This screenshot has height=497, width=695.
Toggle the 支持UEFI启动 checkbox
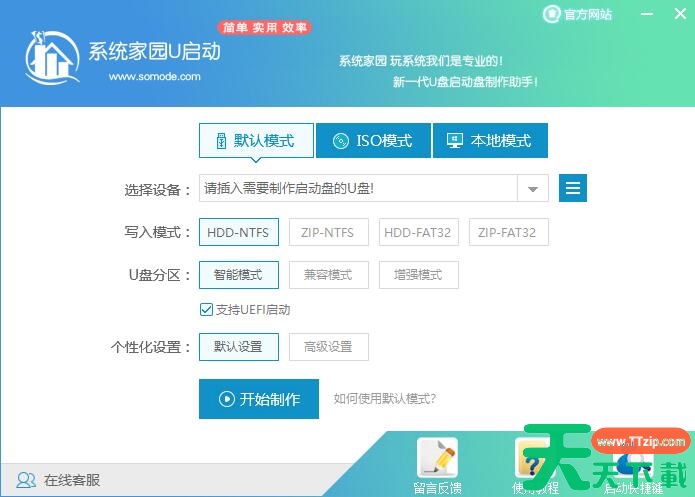pyautogui.click(x=207, y=310)
